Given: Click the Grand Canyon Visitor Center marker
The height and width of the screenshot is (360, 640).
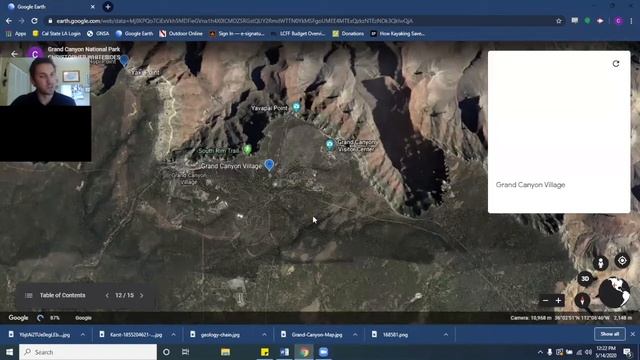Looking at the screenshot, I should (x=330, y=144).
